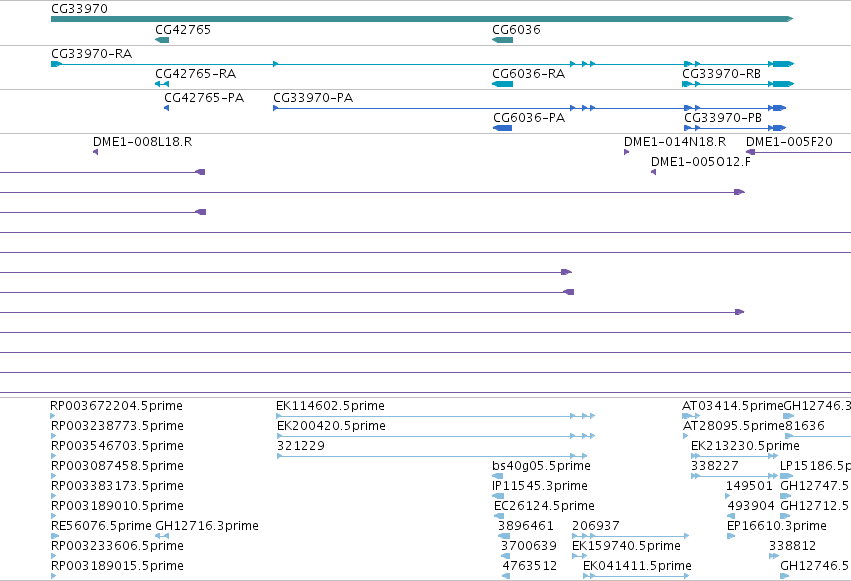The height and width of the screenshot is (581, 851).
Task: Click the CG42765 gene label
Action: (183, 30)
